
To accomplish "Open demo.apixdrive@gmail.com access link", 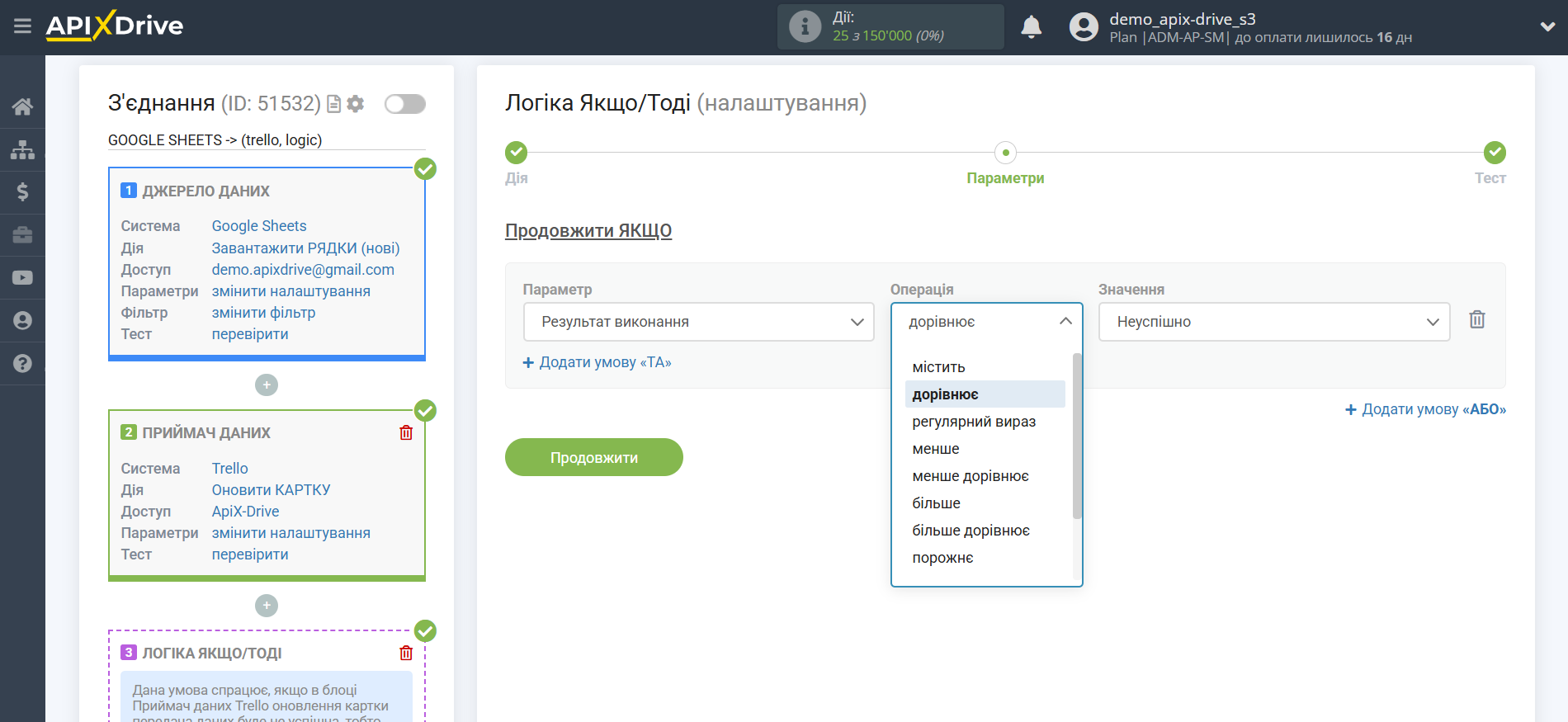I will [x=303, y=270].
